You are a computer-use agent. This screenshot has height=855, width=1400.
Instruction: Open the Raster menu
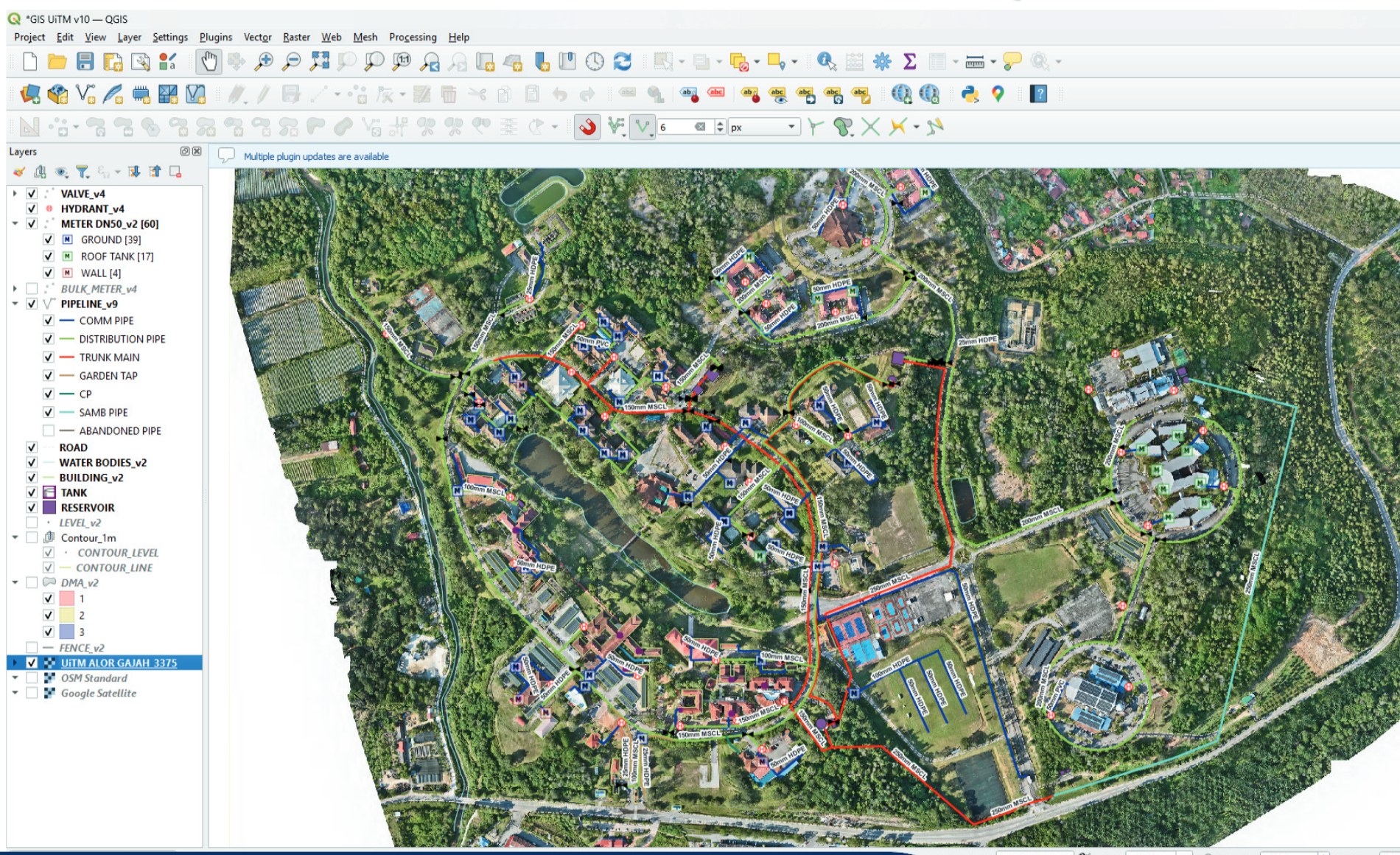coord(296,37)
